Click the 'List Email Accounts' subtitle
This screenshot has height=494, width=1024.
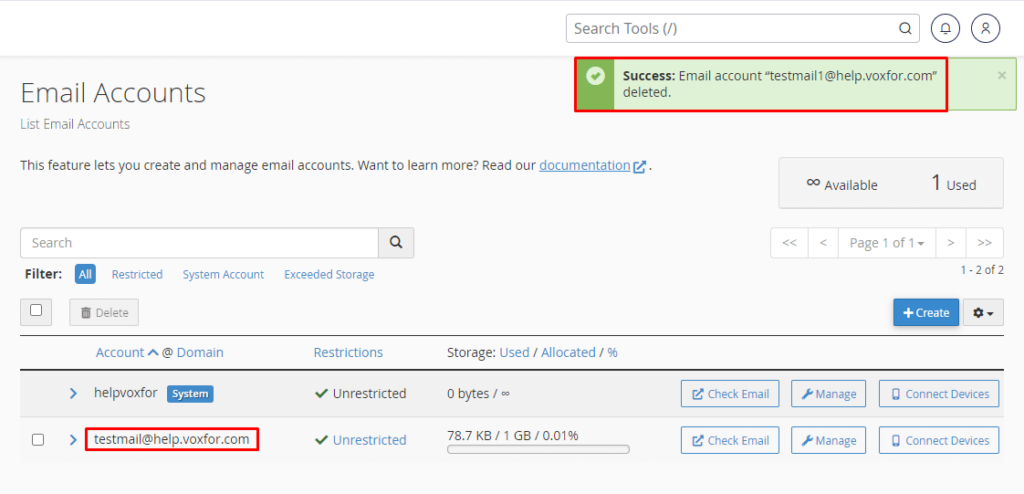[x=75, y=124]
